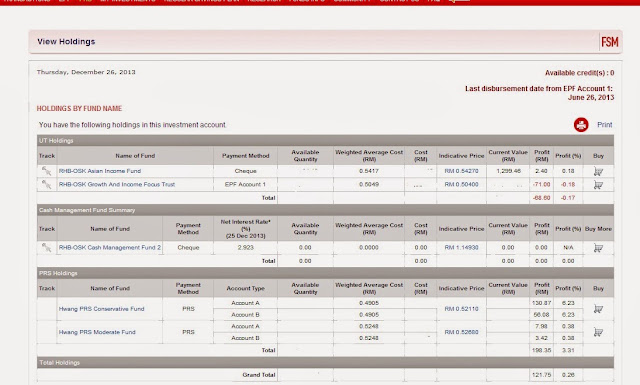The image size is (640, 385).
Task: Click Cash Management Fund Summary section header
Action: pos(325,210)
